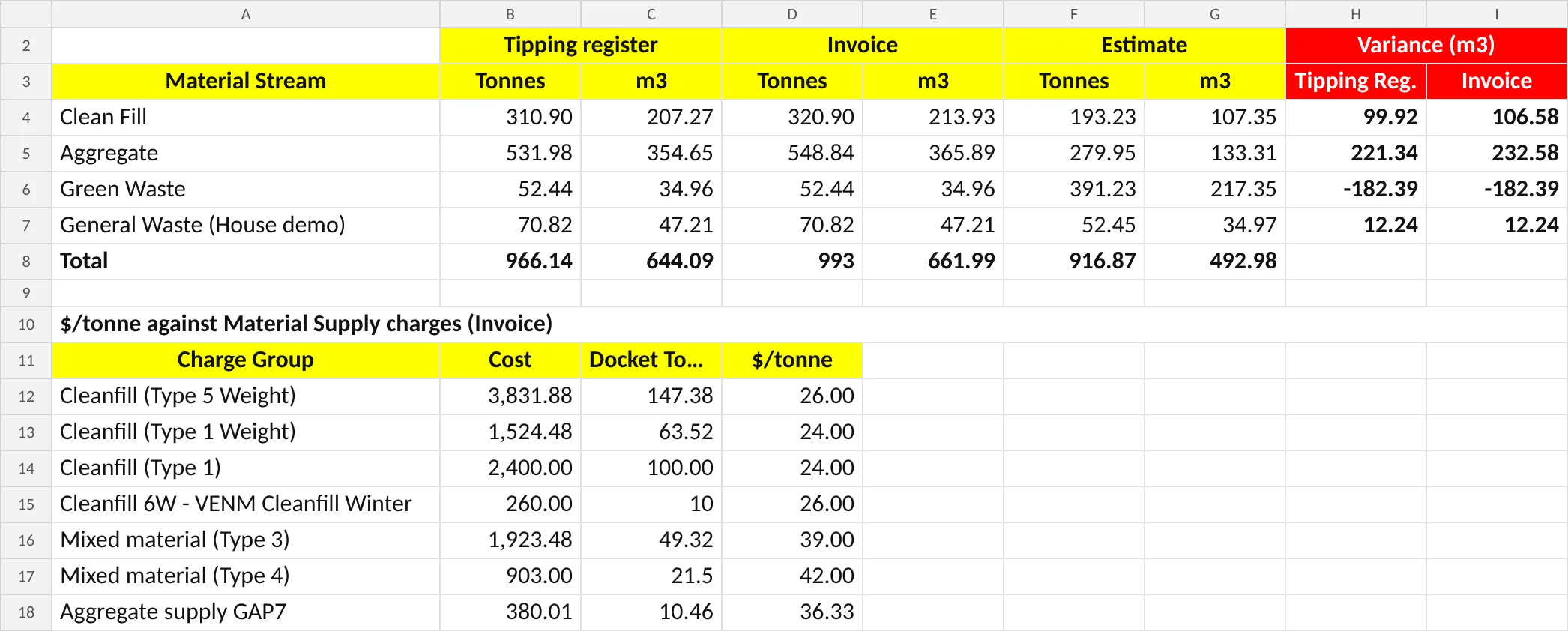Click the "Estimate" header cell
The image size is (1568, 631).
click(1144, 46)
